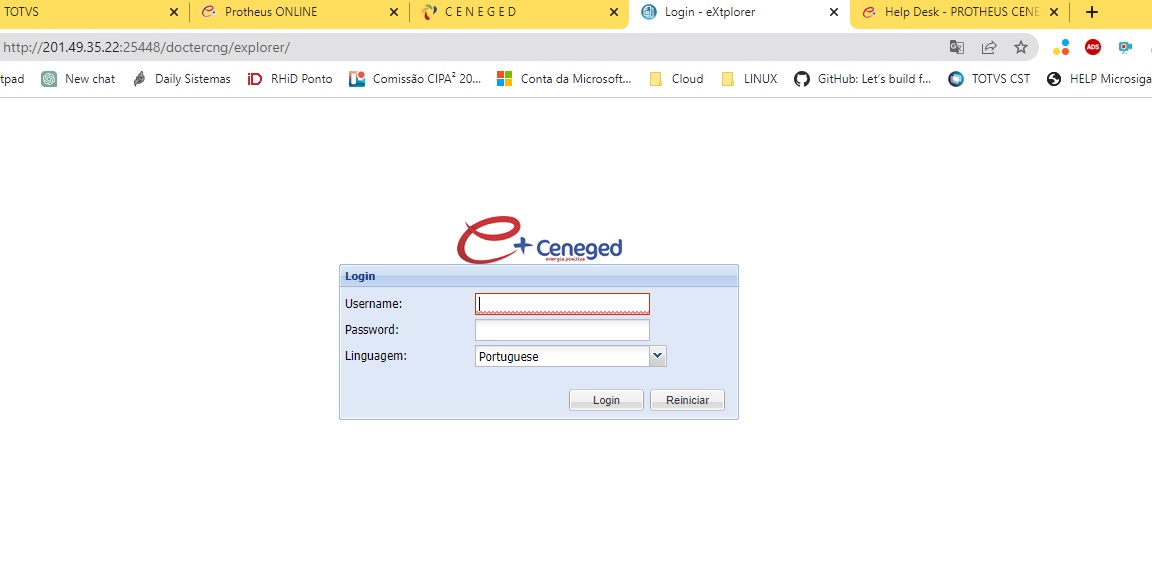This screenshot has height=563, width=1152.
Task: Close the Login - eXtplorer tab
Action: coord(834,12)
